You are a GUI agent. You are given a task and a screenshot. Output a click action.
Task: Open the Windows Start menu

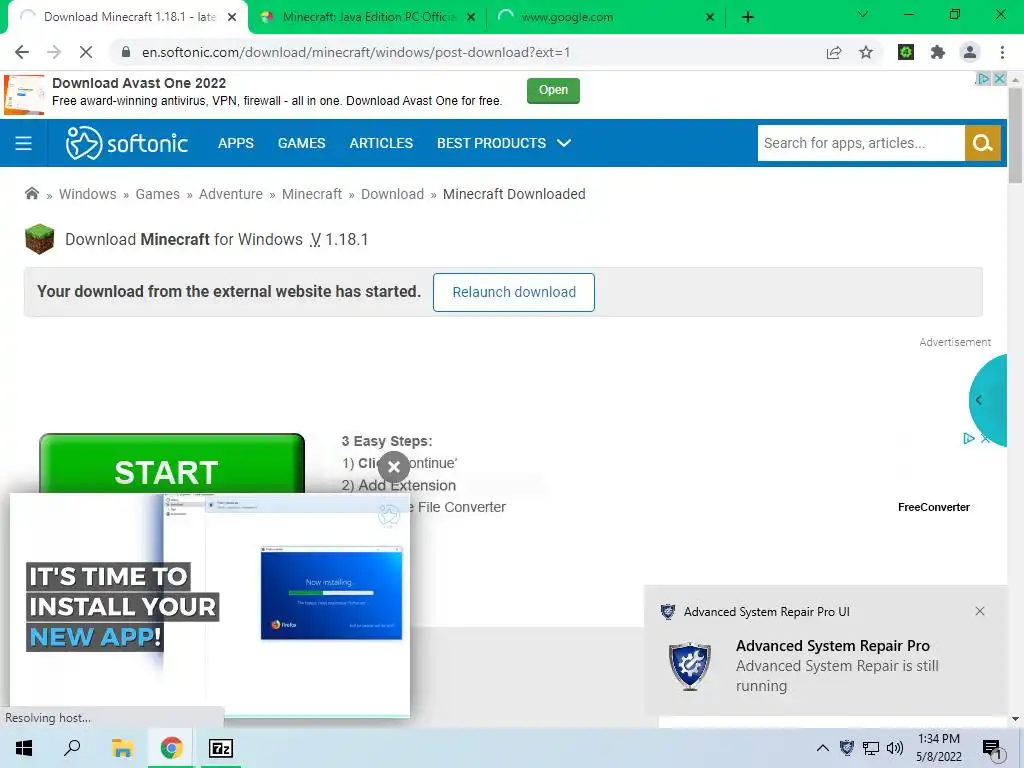pyautogui.click(x=24, y=748)
